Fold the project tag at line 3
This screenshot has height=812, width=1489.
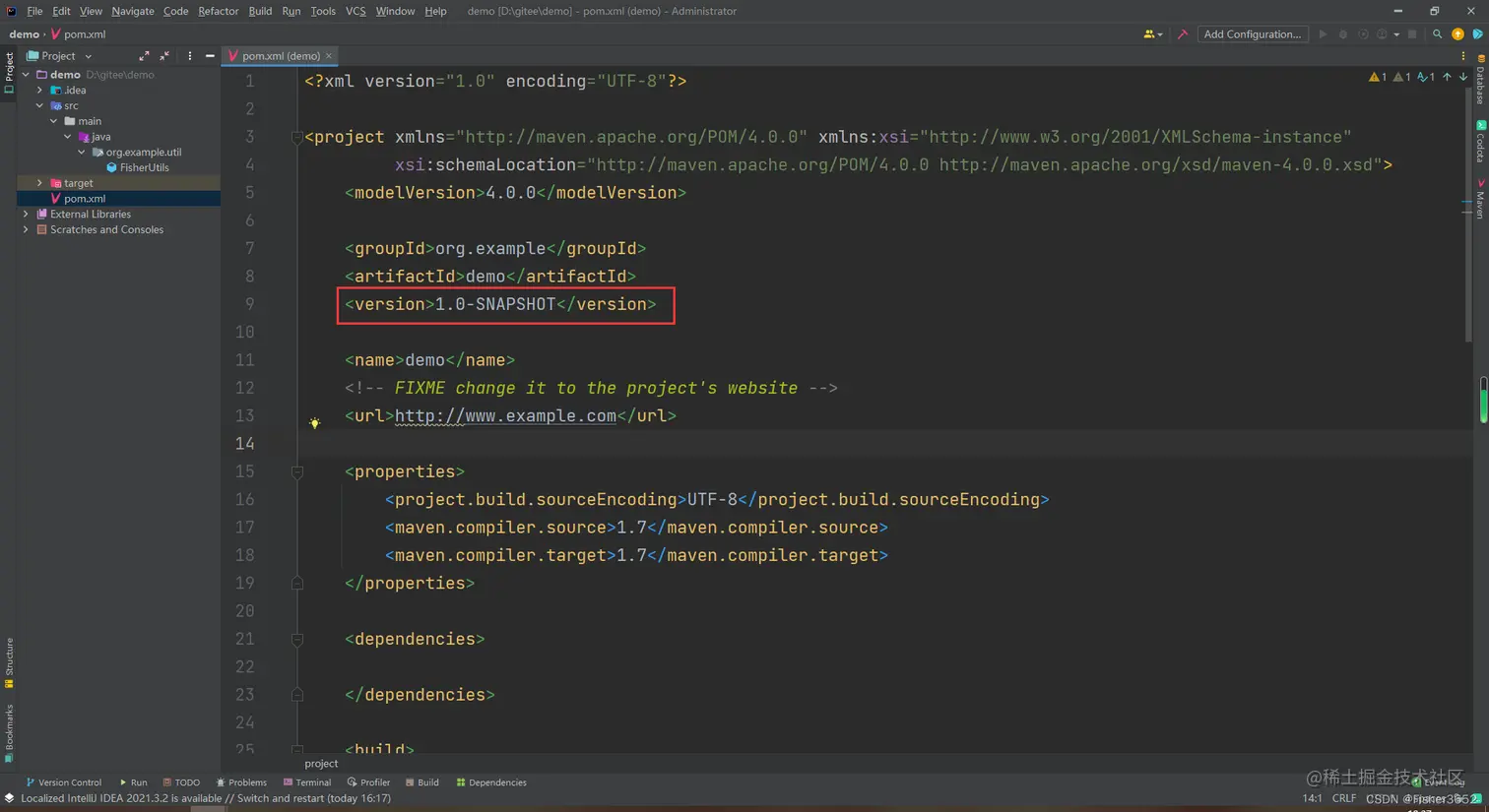(x=296, y=137)
